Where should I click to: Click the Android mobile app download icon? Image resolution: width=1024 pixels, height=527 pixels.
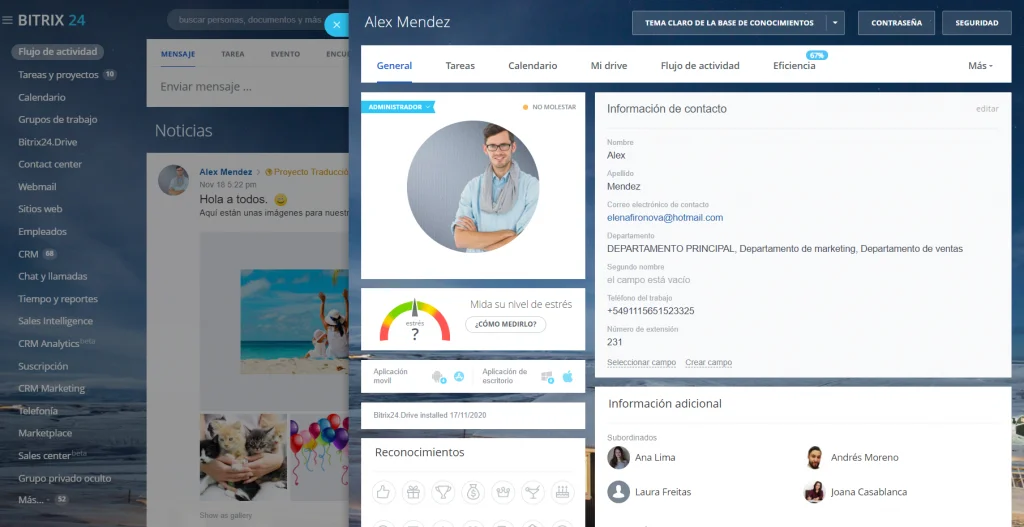pyautogui.click(x=438, y=376)
